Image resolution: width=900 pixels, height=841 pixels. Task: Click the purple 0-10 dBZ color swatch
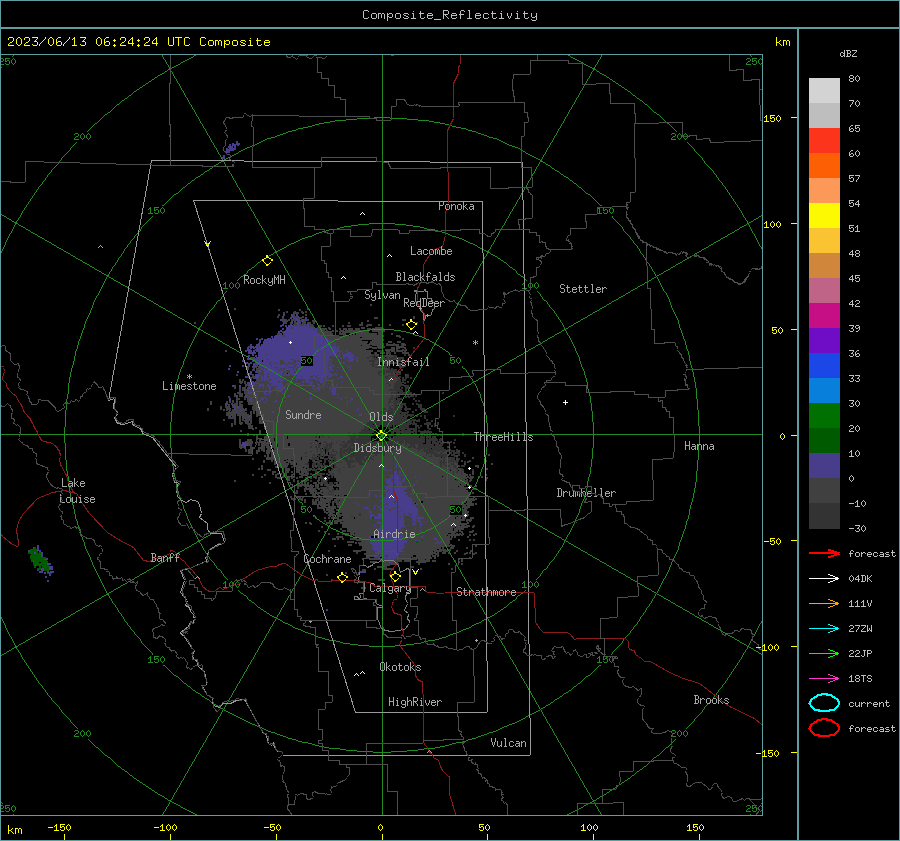click(824, 466)
